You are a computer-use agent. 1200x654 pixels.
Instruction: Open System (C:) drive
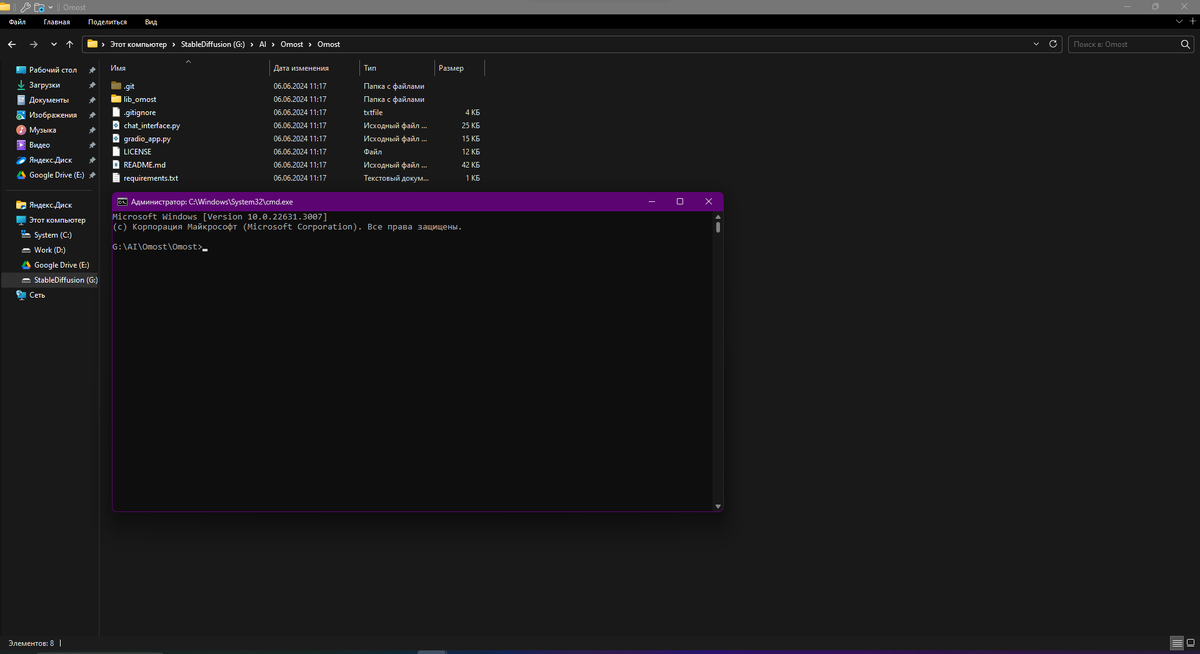tap(52, 235)
